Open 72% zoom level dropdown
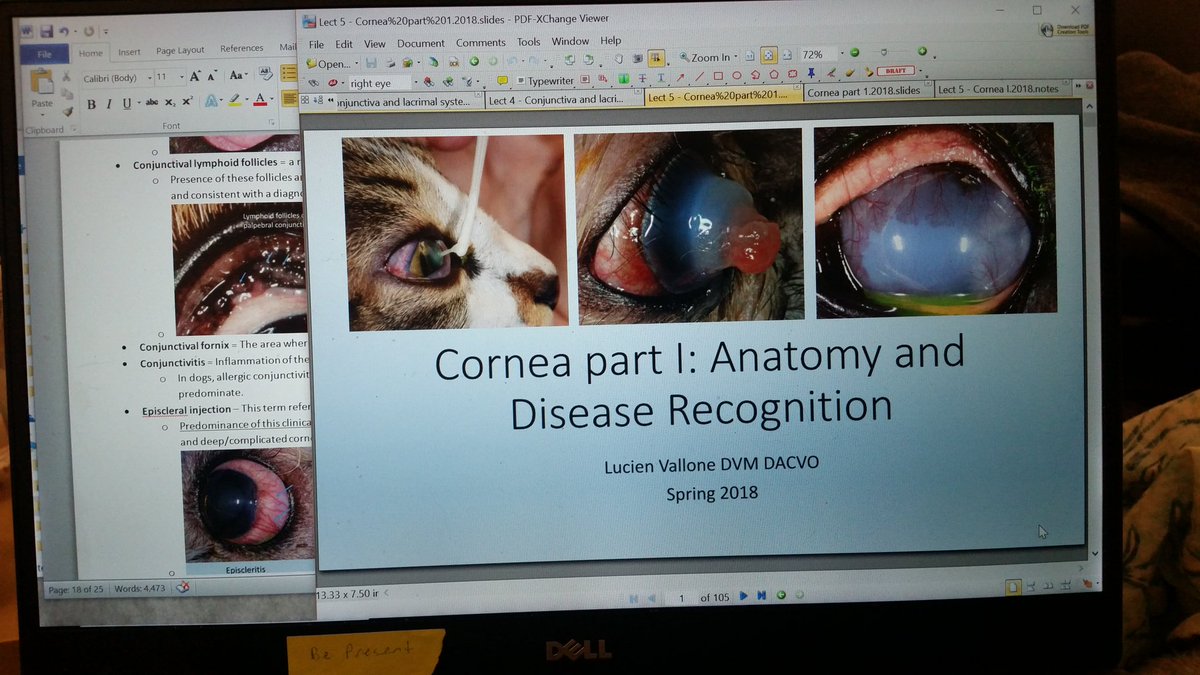 843,53
